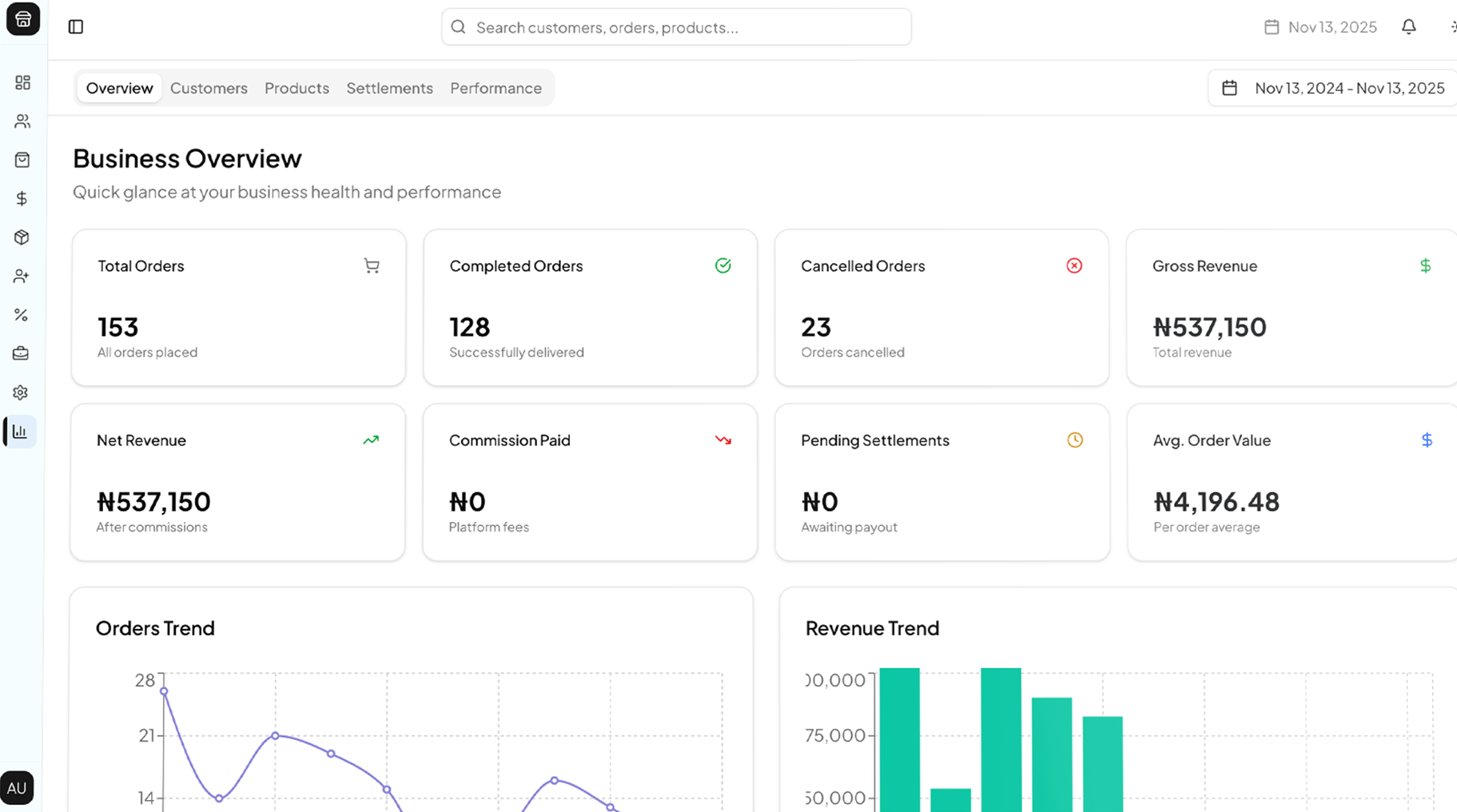Image resolution: width=1457 pixels, height=812 pixels.
Task: Click the 128 completed orders value
Action: [x=470, y=327]
